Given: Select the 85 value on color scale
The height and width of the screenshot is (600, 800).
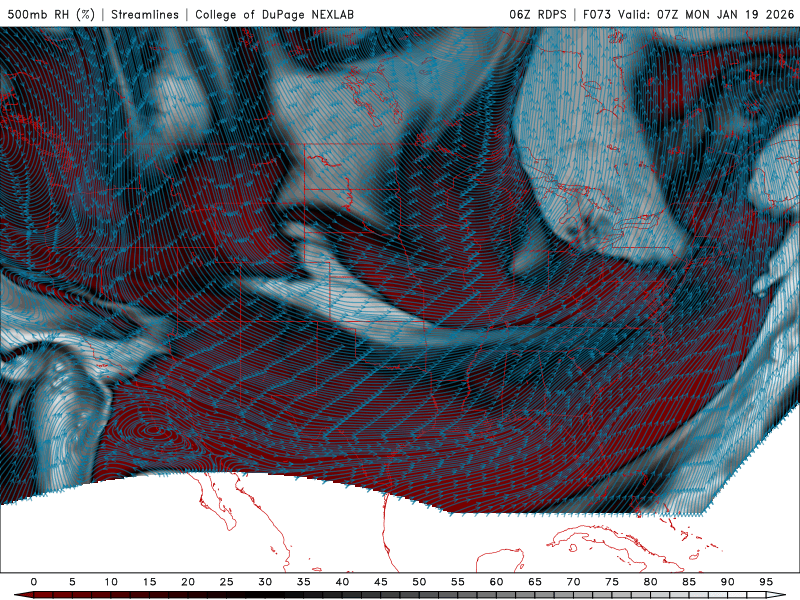Looking at the screenshot, I should [689, 582].
